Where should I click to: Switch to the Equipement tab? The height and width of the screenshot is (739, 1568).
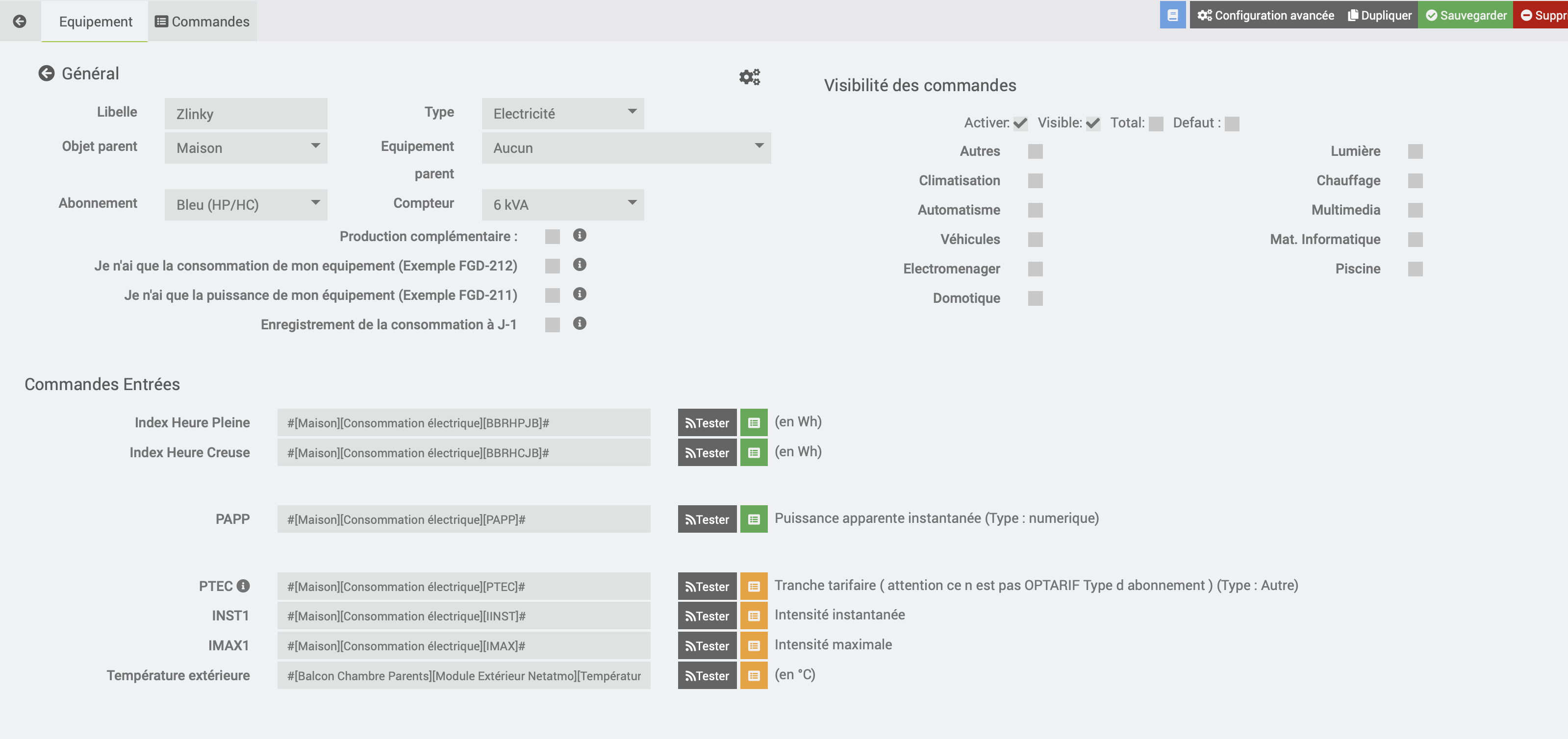95,21
